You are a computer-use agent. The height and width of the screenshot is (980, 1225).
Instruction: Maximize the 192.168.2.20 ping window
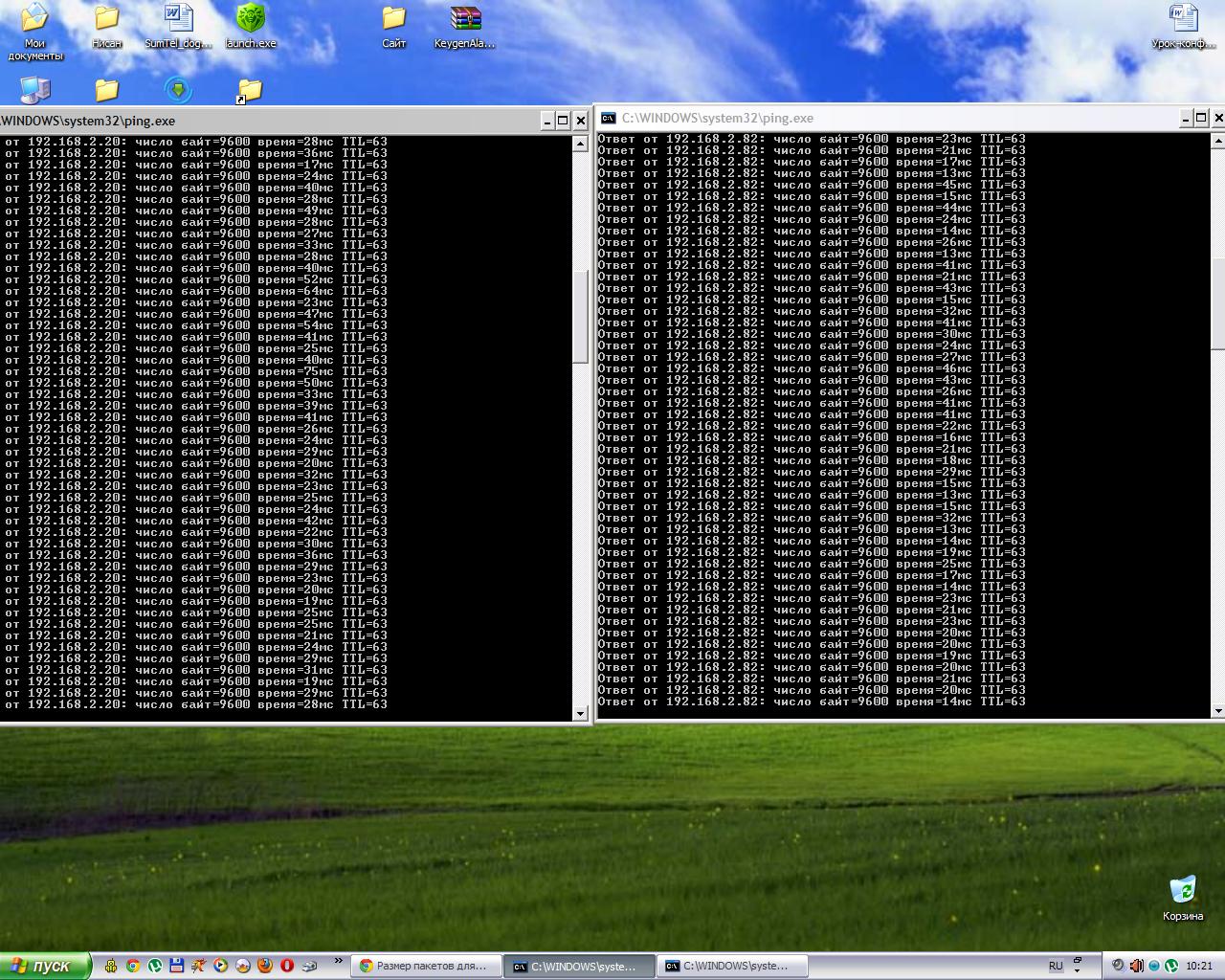(563, 121)
